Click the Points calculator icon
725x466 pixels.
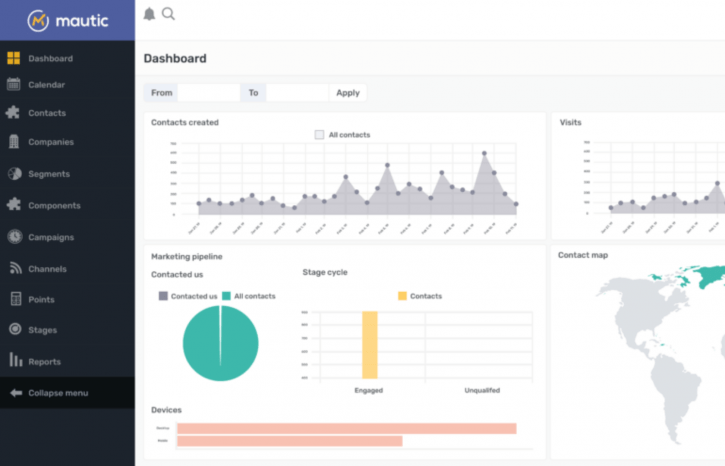pos(14,299)
